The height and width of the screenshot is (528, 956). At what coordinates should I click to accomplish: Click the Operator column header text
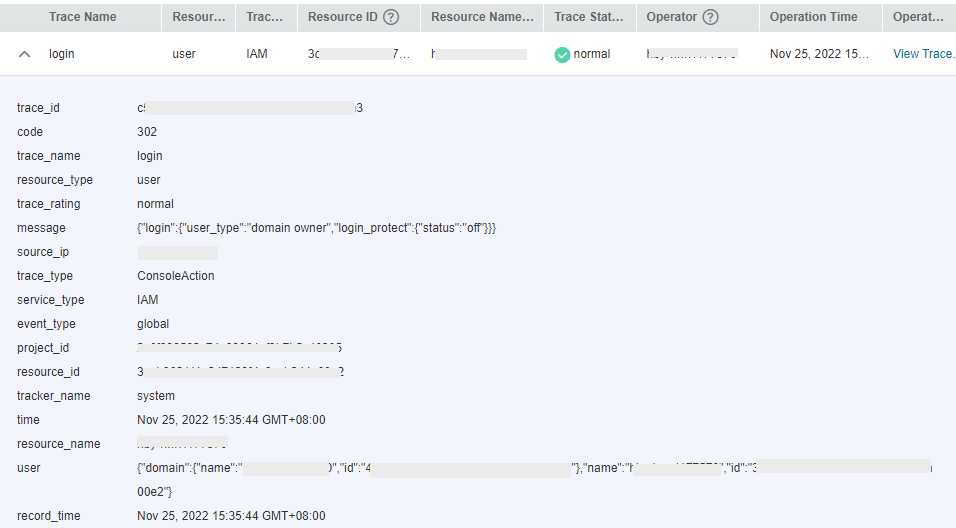[672, 17]
